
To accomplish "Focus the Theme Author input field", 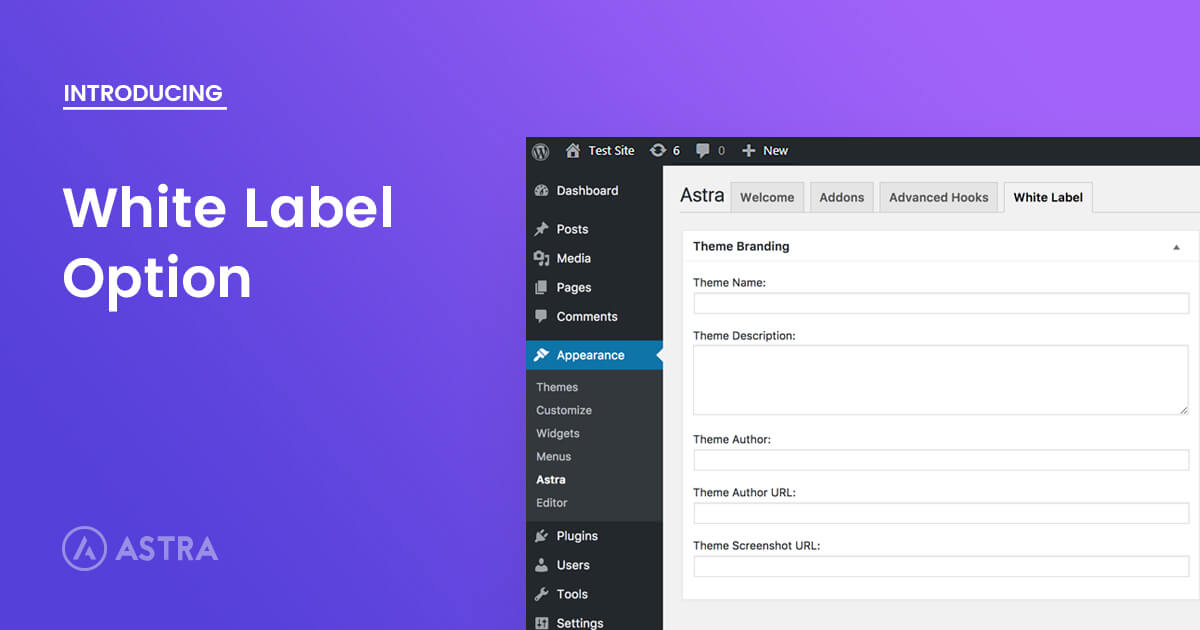I will click(x=941, y=460).
